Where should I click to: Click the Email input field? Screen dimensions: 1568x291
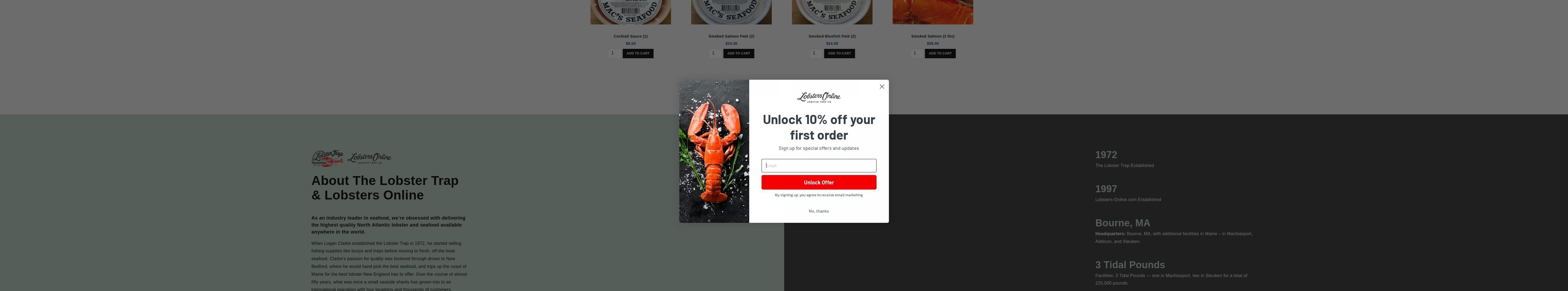pos(819,166)
